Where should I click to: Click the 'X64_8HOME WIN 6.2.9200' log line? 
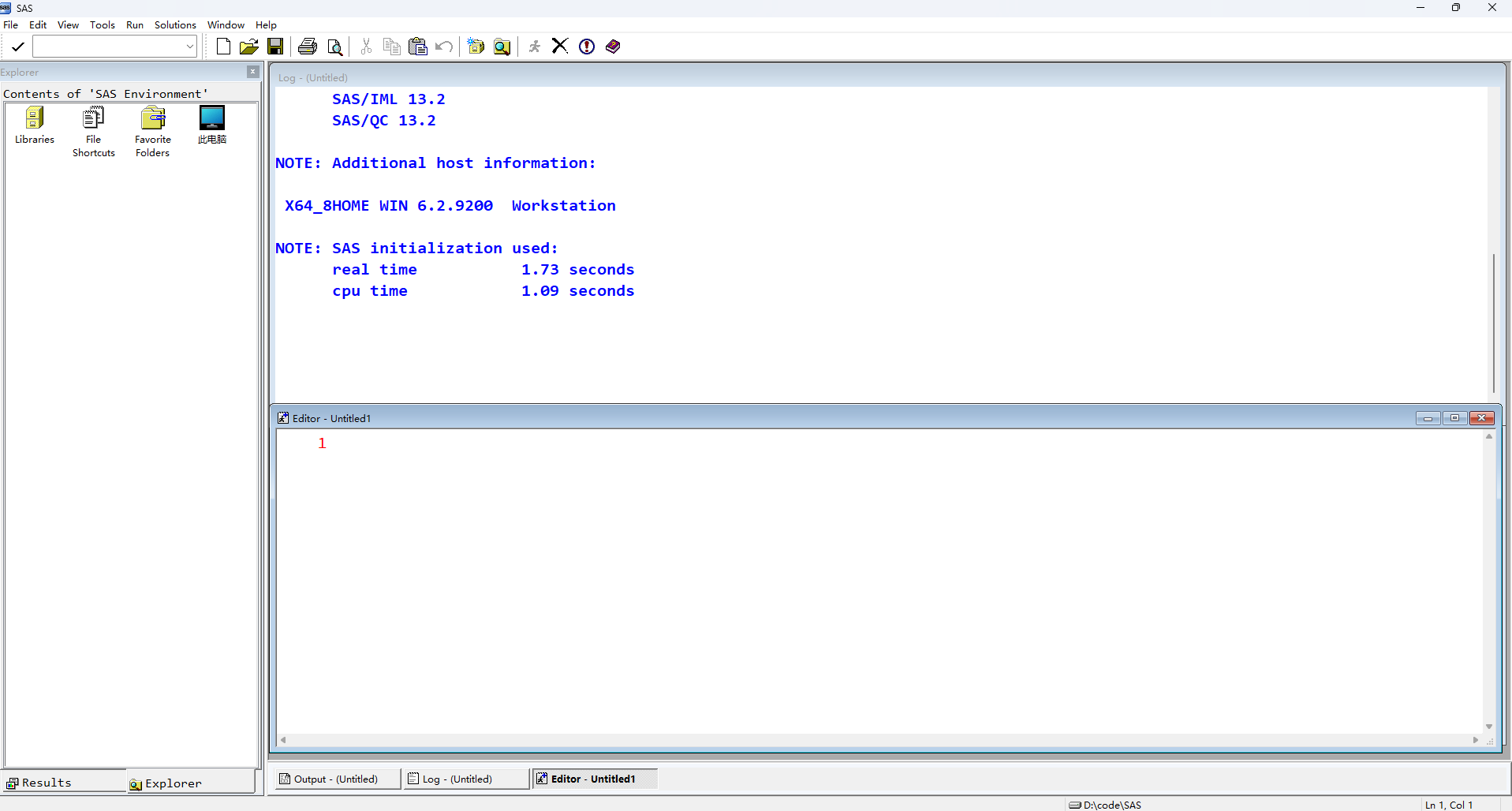[450, 206]
